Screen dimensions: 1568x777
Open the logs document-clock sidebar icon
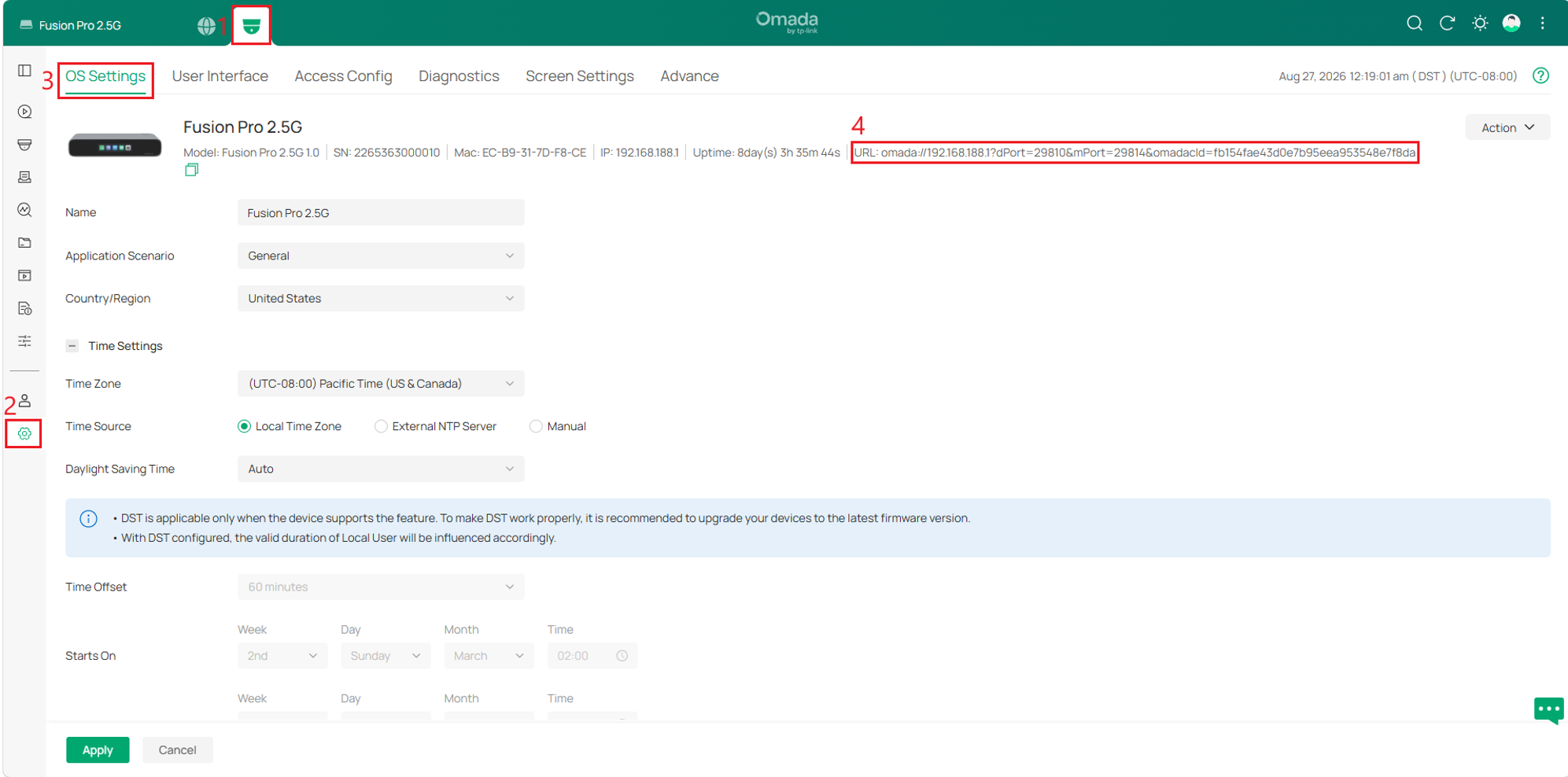(25, 308)
